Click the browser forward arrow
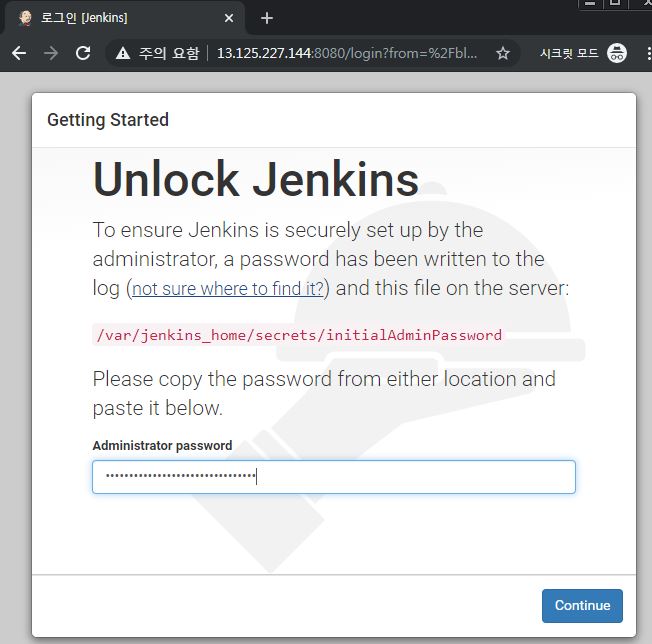Screen dimensions: 652x644 51,53
